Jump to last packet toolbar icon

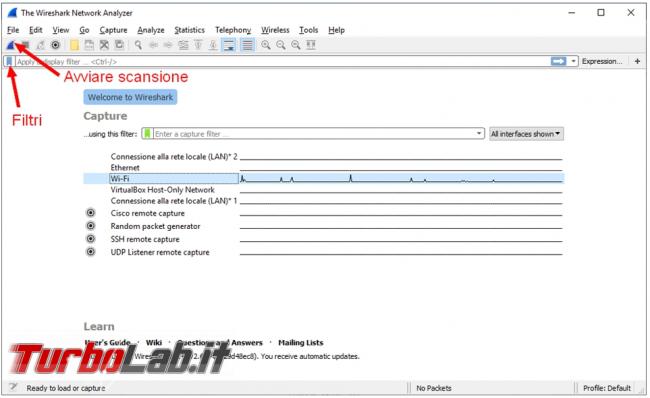click(213, 44)
